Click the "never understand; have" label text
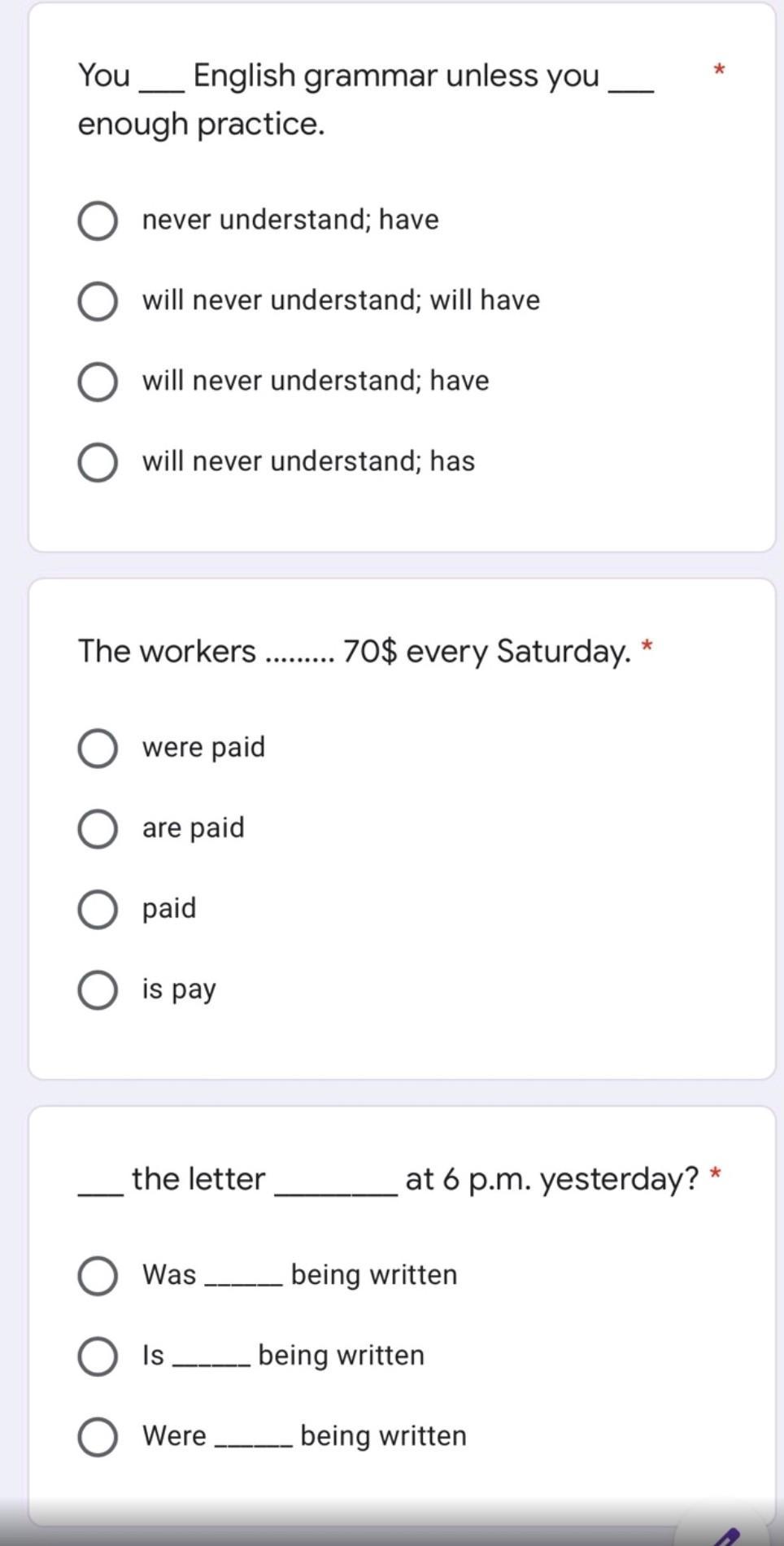Viewport: 784px width, 1546px height. (x=290, y=220)
